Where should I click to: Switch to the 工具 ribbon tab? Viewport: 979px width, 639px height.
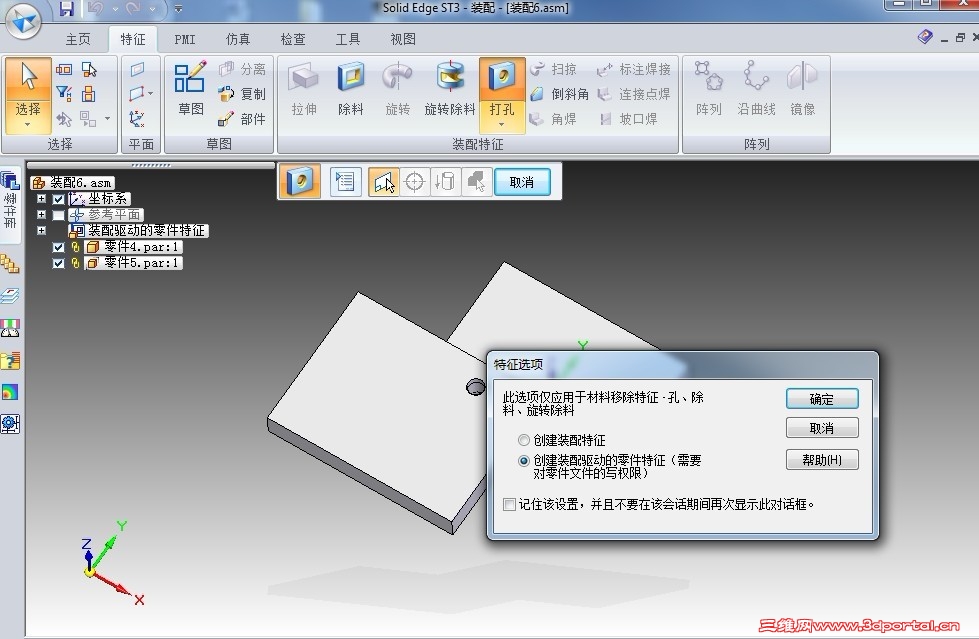[348, 39]
